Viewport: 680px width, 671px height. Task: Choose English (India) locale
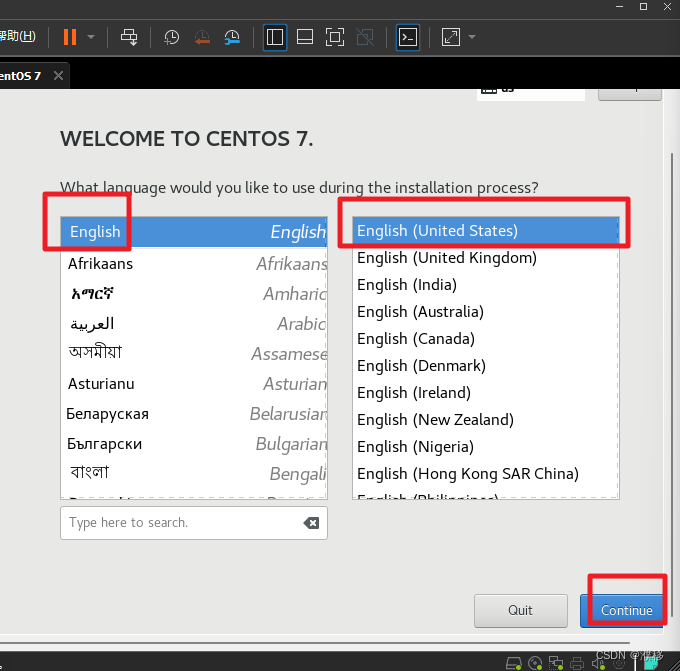click(x=486, y=285)
